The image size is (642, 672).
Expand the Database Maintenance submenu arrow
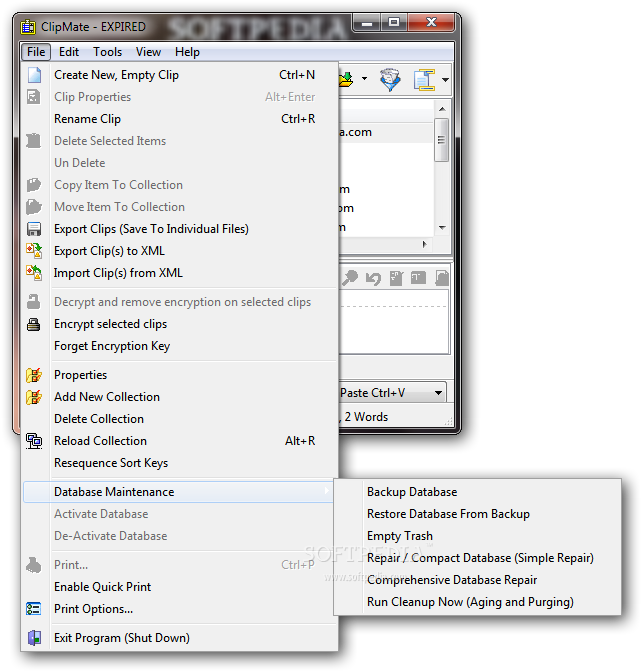tap(327, 491)
